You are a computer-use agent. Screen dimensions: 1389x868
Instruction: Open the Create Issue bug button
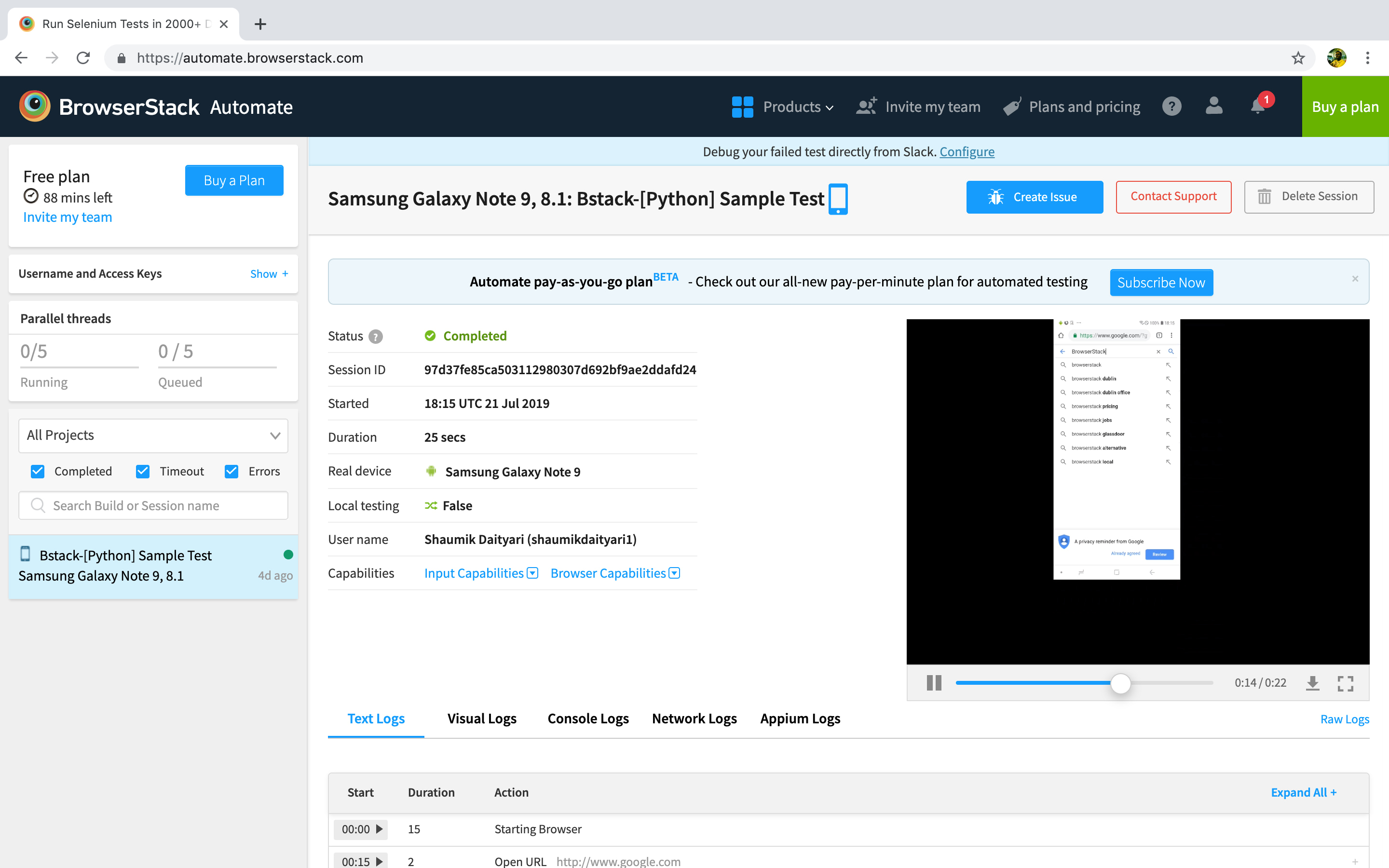(x=1035, y=197)
